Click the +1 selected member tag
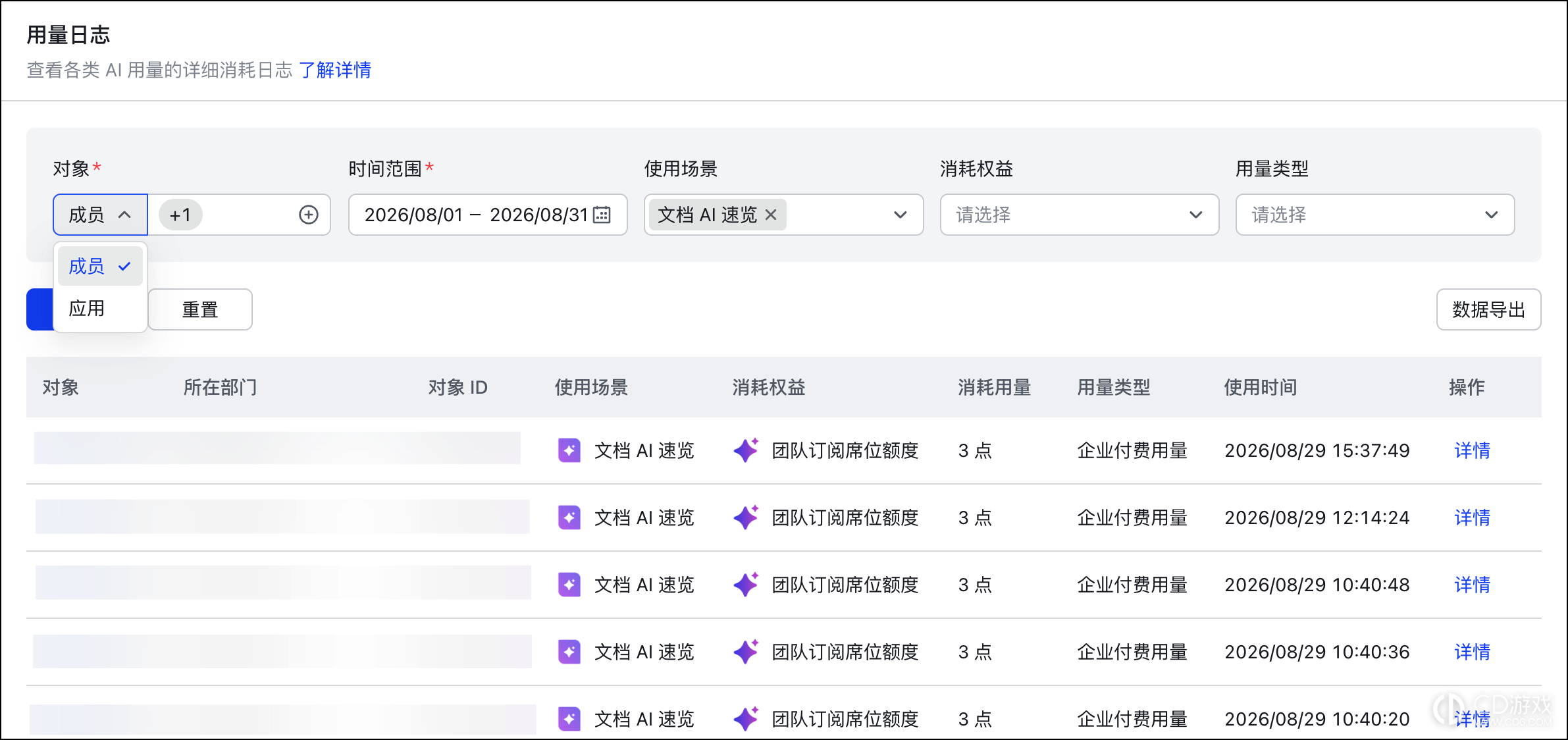The width and height of the screenshot is (1568, 740). click(180, 215)
